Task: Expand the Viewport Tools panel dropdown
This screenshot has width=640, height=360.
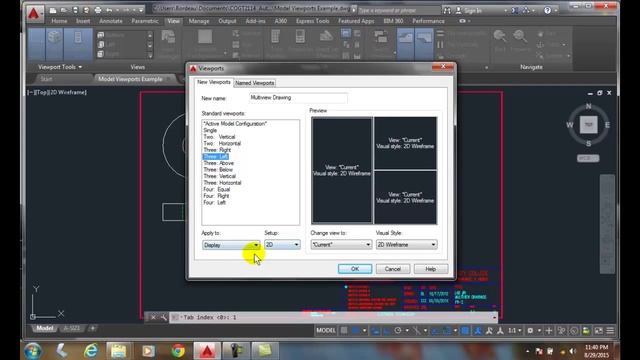Action: point(60,67)
